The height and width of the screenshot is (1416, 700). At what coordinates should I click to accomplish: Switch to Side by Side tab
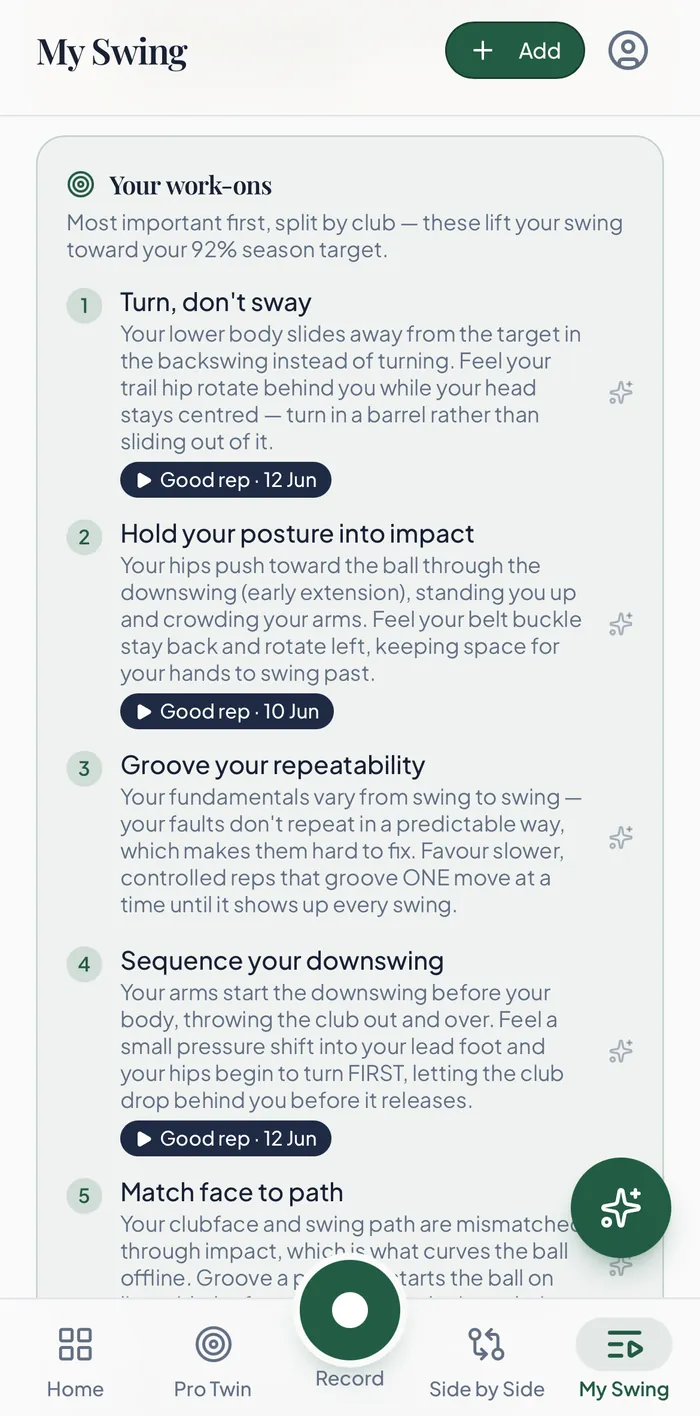tap(487, 1362)
